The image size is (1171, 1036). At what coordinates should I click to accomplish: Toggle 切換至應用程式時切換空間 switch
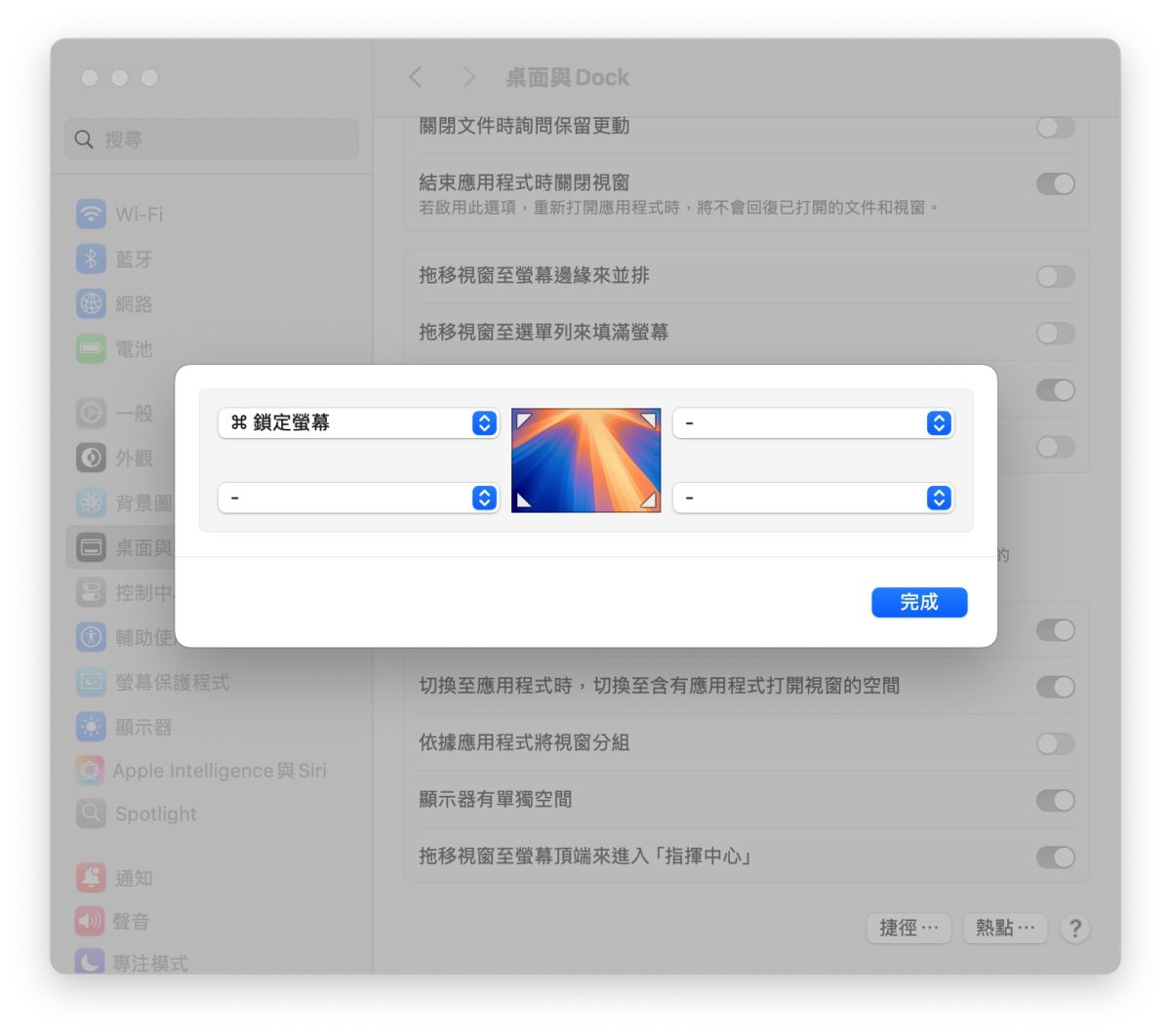[x=1055, y=687]
